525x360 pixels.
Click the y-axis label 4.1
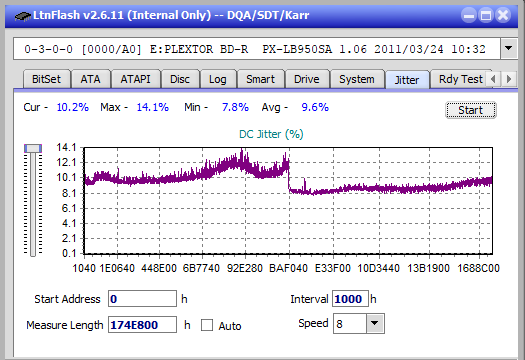pyautogui.click(x=69, y=223)
